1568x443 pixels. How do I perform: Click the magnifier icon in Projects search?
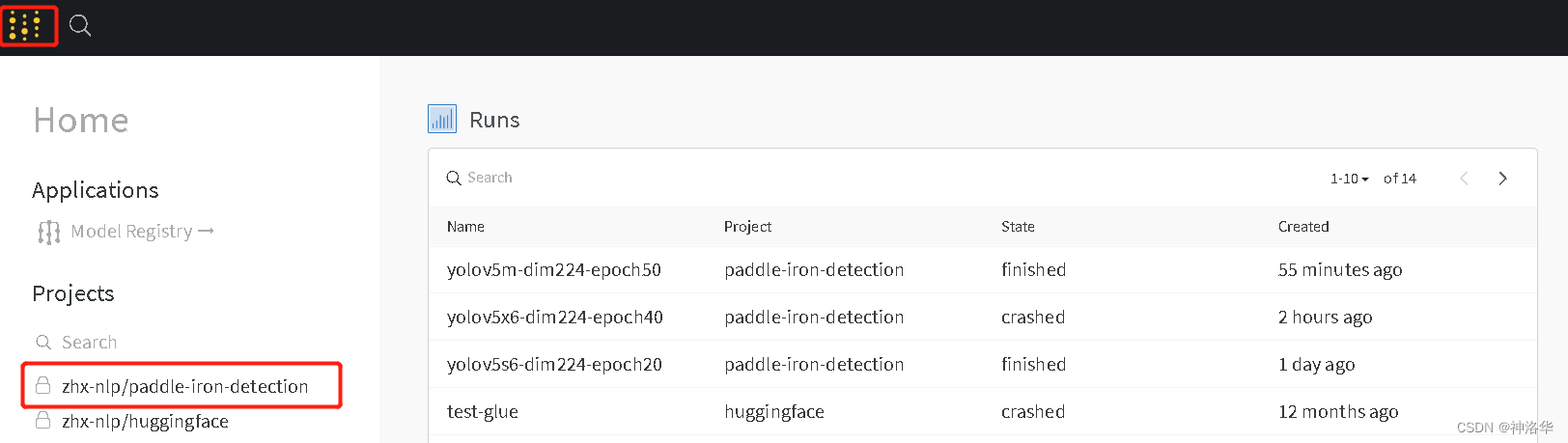(43, 343)
